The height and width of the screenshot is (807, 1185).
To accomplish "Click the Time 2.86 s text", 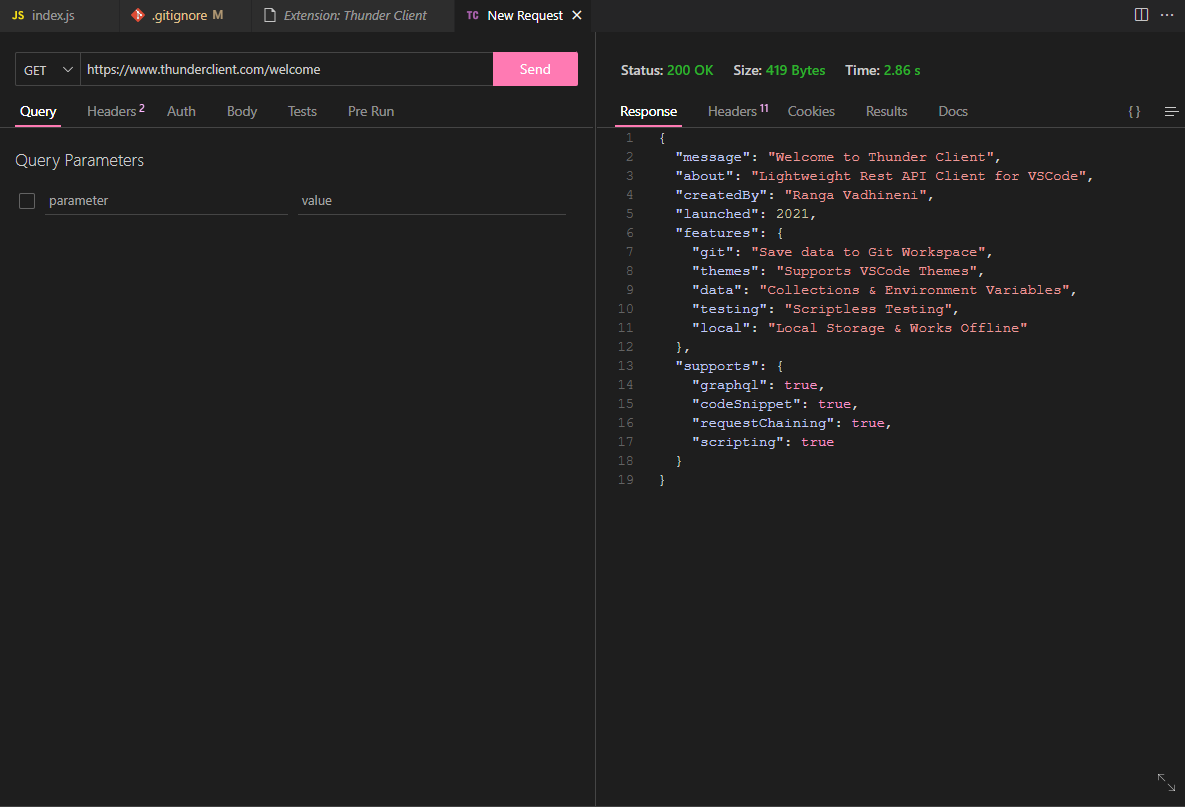I will 883,70.
